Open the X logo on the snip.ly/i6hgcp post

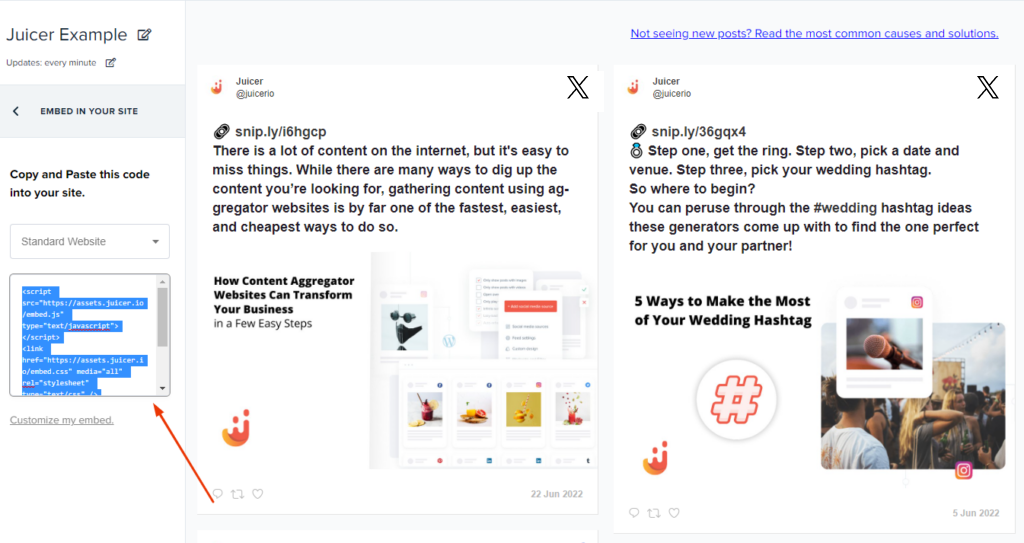tap(577, 87)
